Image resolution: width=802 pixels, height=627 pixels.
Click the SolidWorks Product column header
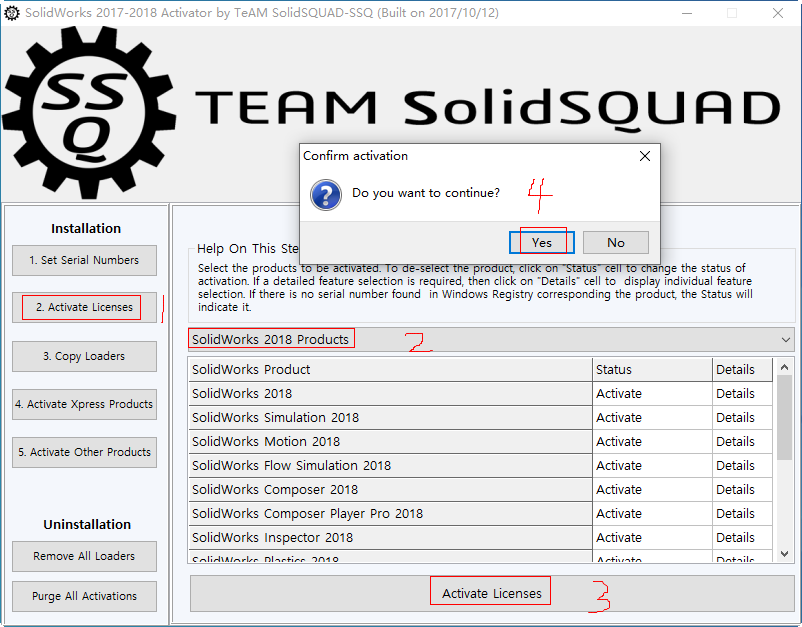[x=390, y=370]
